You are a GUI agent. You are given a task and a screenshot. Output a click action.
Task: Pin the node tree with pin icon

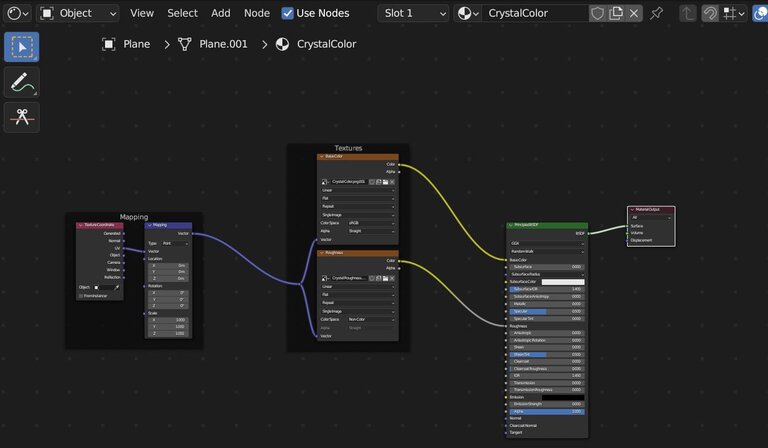pyautogui.click(x=657, y=14)
